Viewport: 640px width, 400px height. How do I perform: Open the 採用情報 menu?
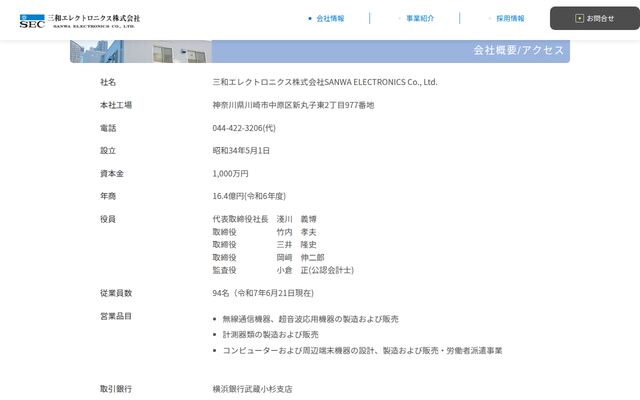[510, 18]
